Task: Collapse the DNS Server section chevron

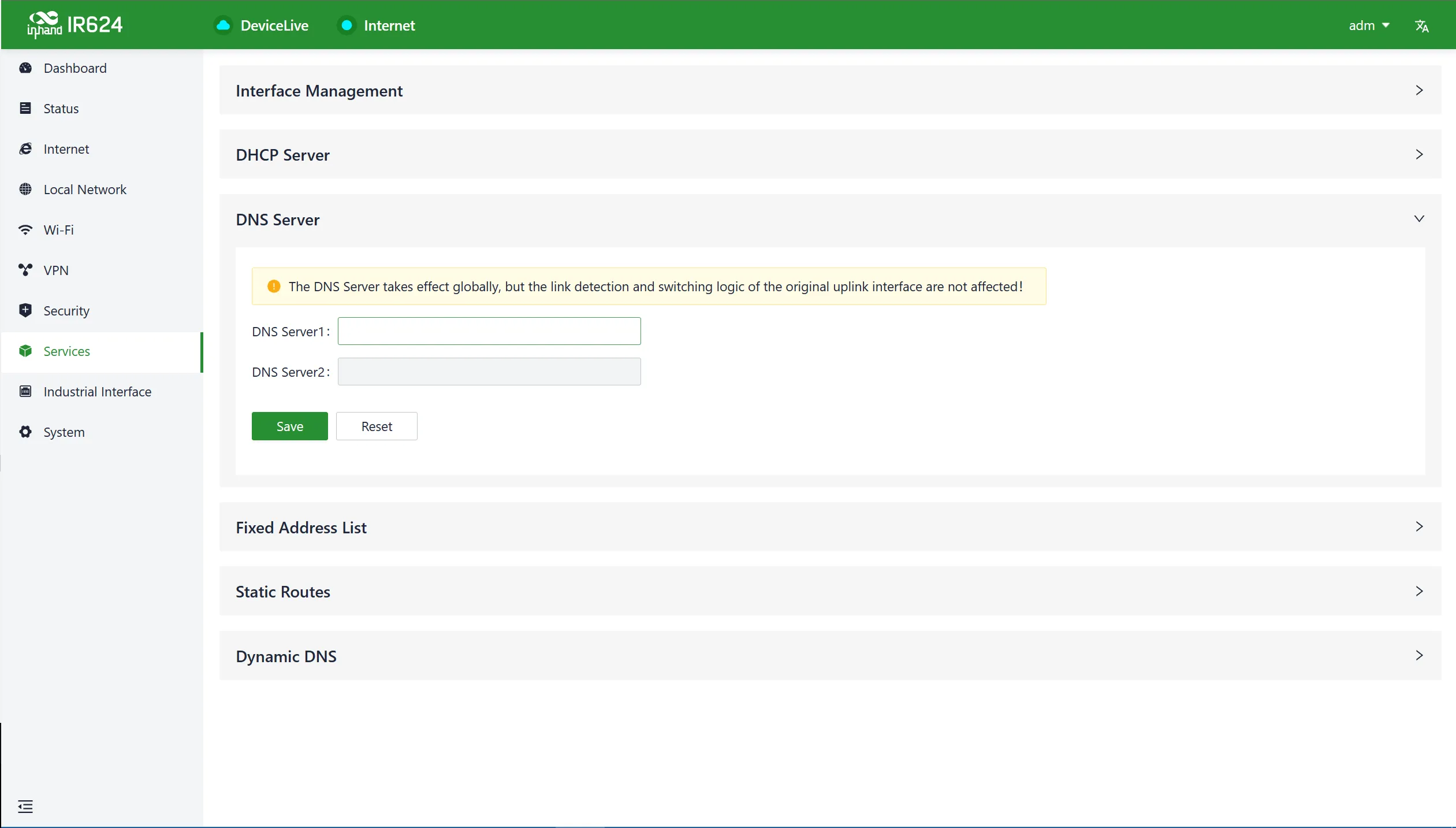Action: (1419, 218)
